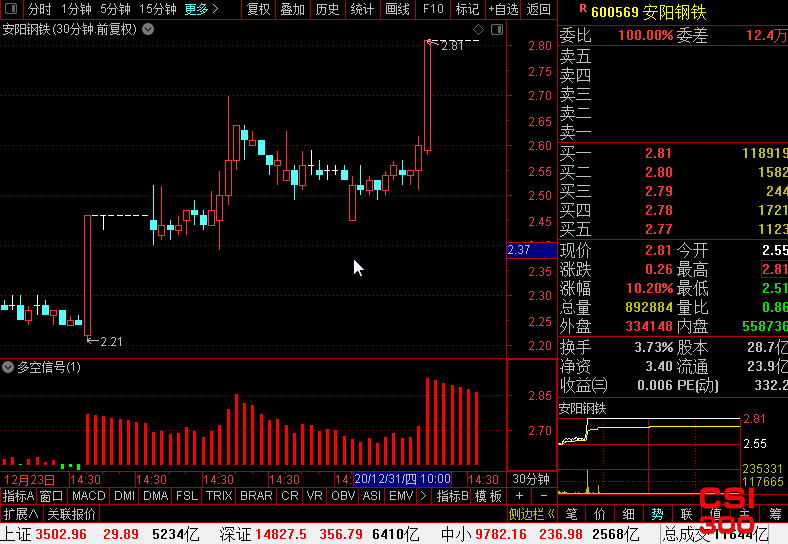Switch to the 筹 chips tab
The image size is (788, 544).
click(775, 514)
